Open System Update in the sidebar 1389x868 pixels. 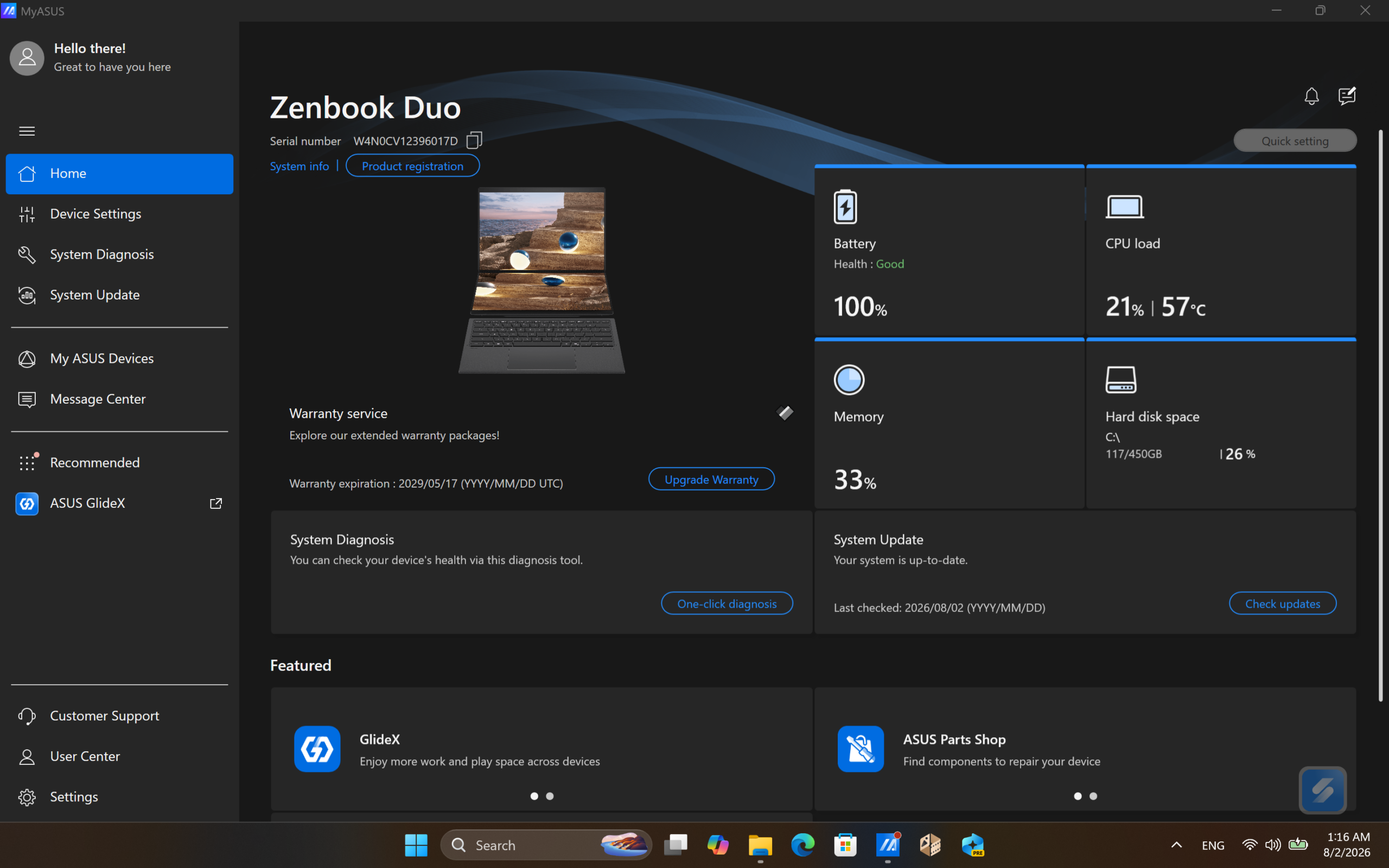tap(119, 295)
